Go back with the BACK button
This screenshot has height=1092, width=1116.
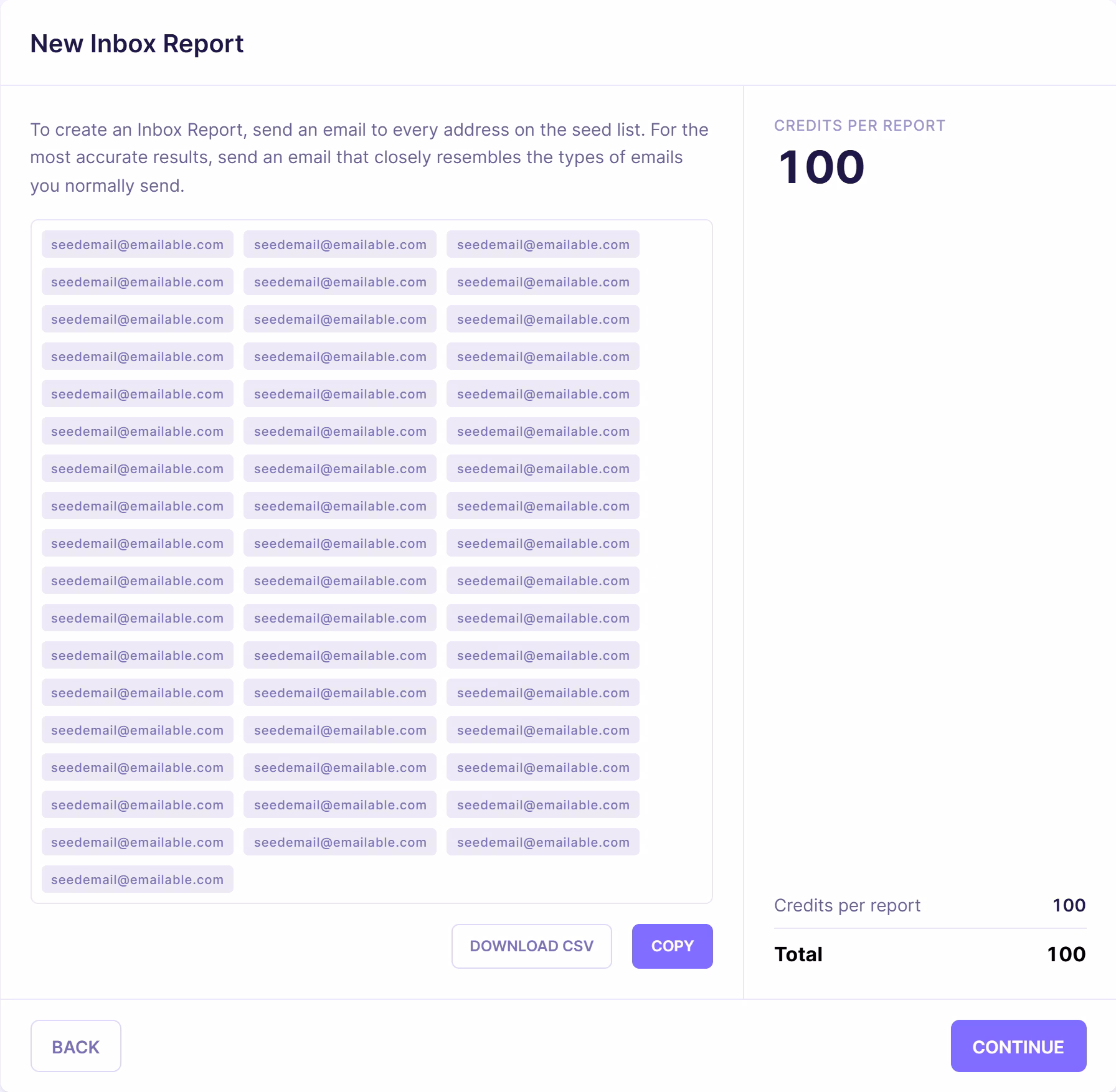[75, 1047]
